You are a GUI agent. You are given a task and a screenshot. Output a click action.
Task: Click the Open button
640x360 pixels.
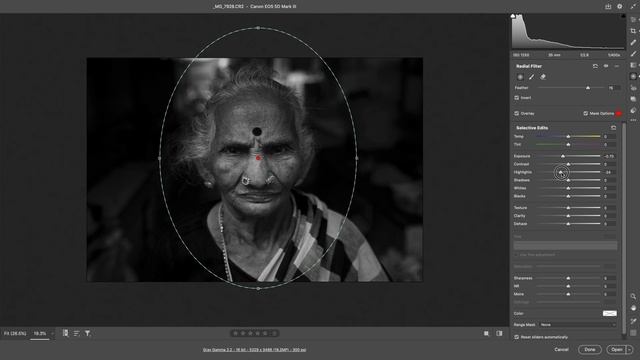tap(617, 349)
